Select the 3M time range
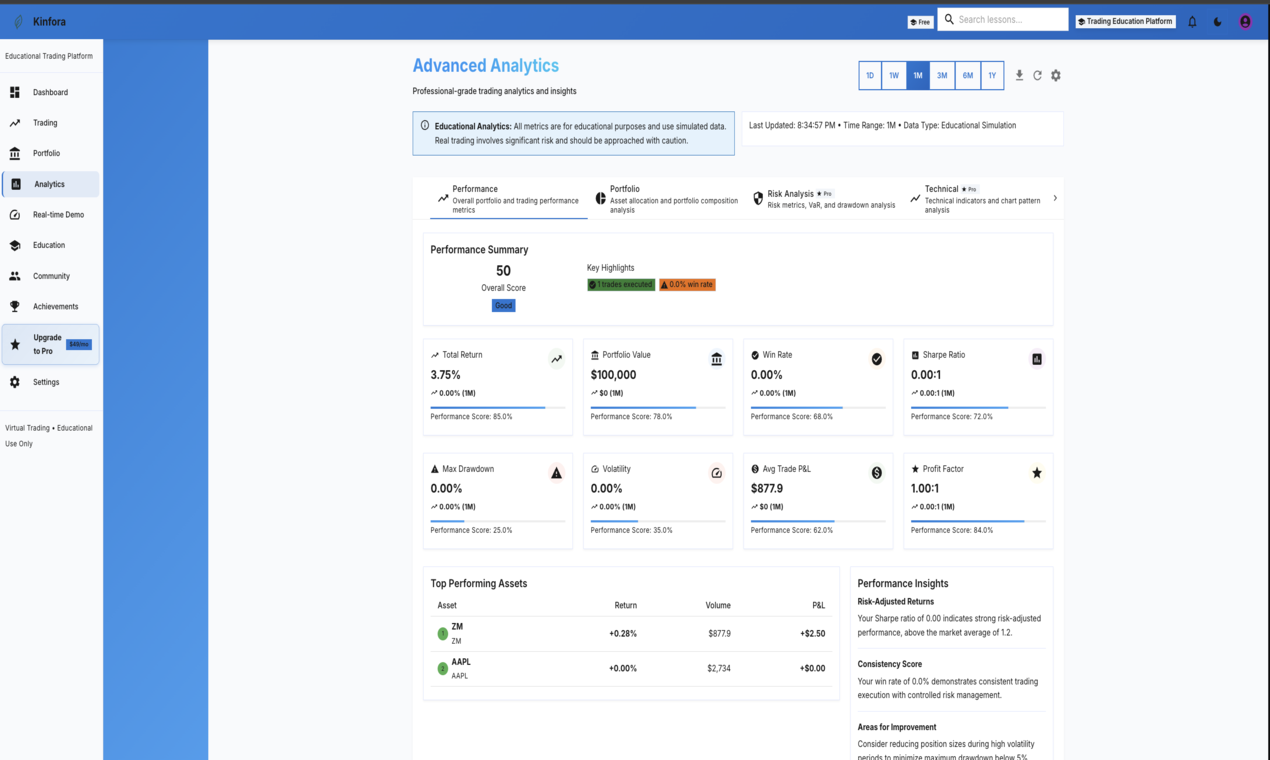1270x760 pixels. click(x=942, y=76)
